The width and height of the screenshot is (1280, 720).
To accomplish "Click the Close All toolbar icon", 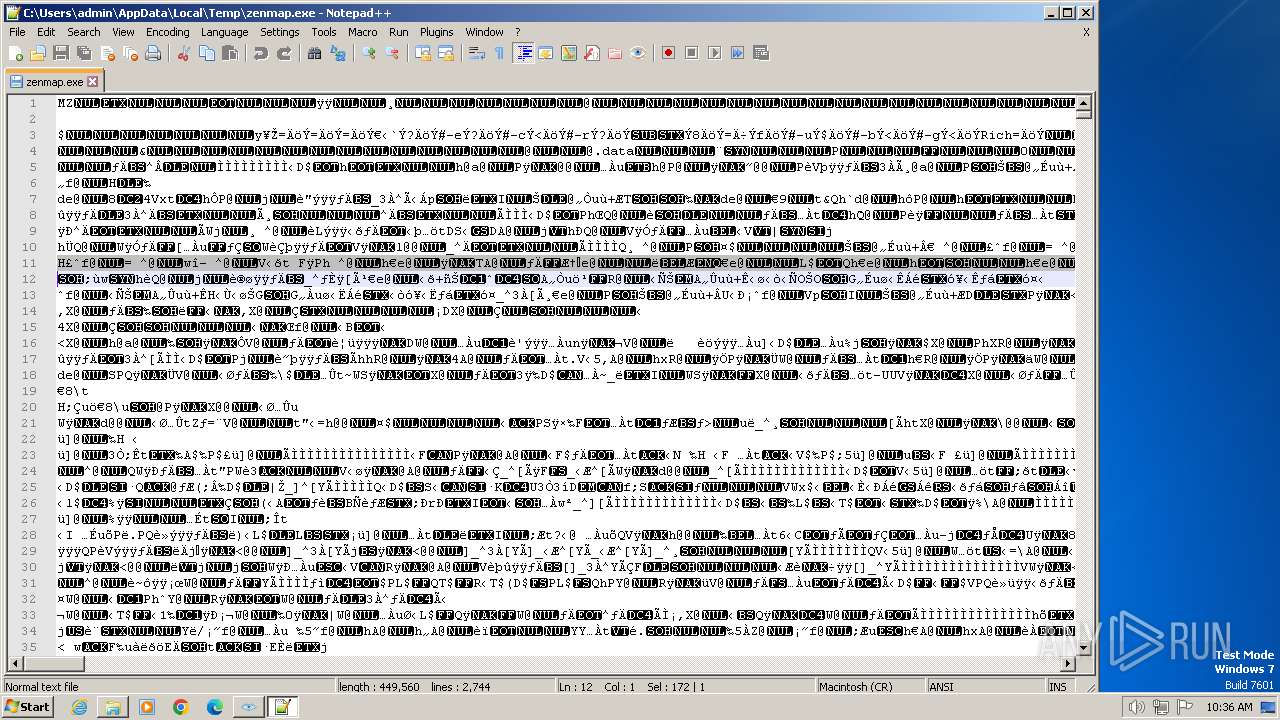I will [130, 53].
